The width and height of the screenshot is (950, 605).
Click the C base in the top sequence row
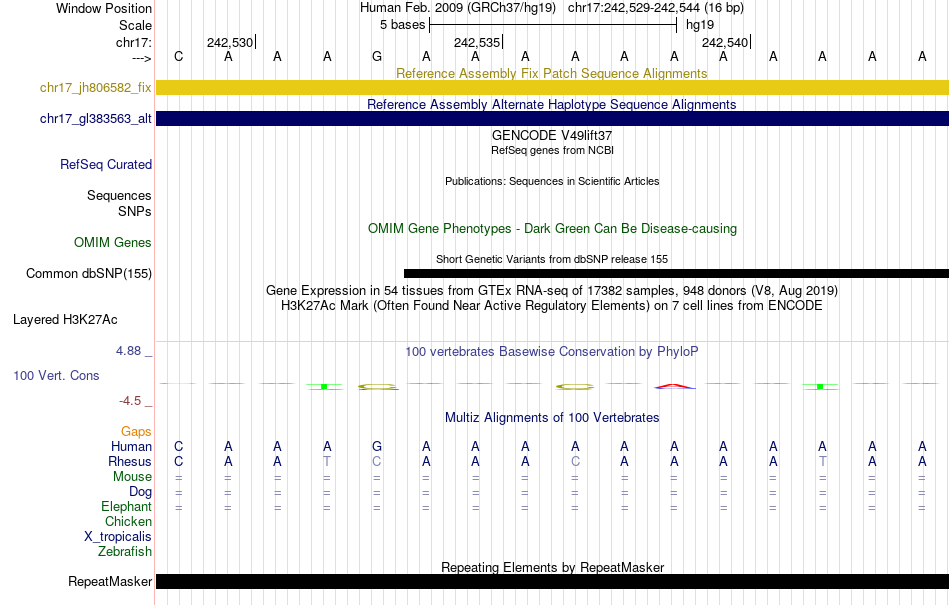[178, 56]
